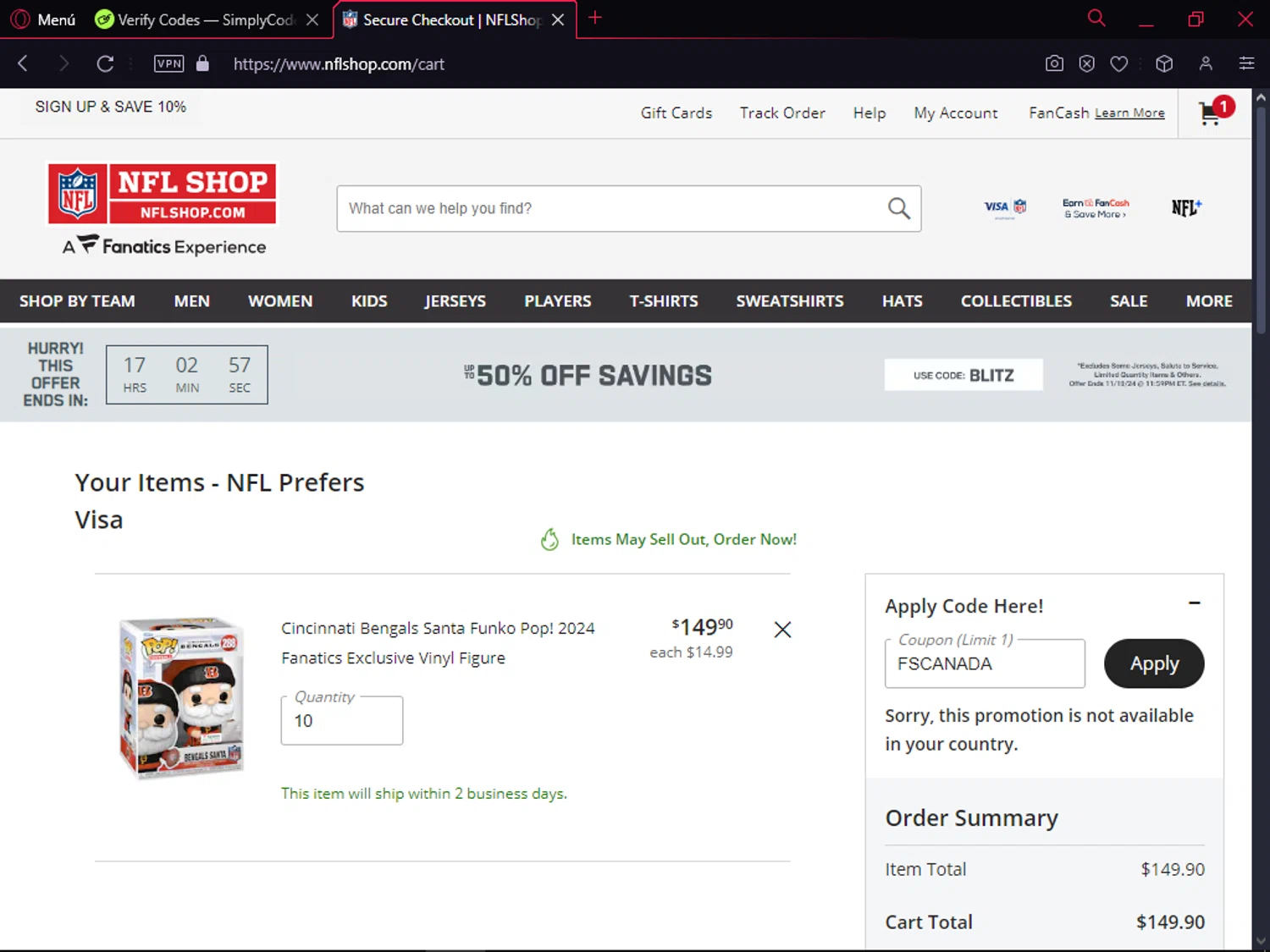Close the Secure Checkout tab
Screen dimensions: 1270x952
pos(558,19)
